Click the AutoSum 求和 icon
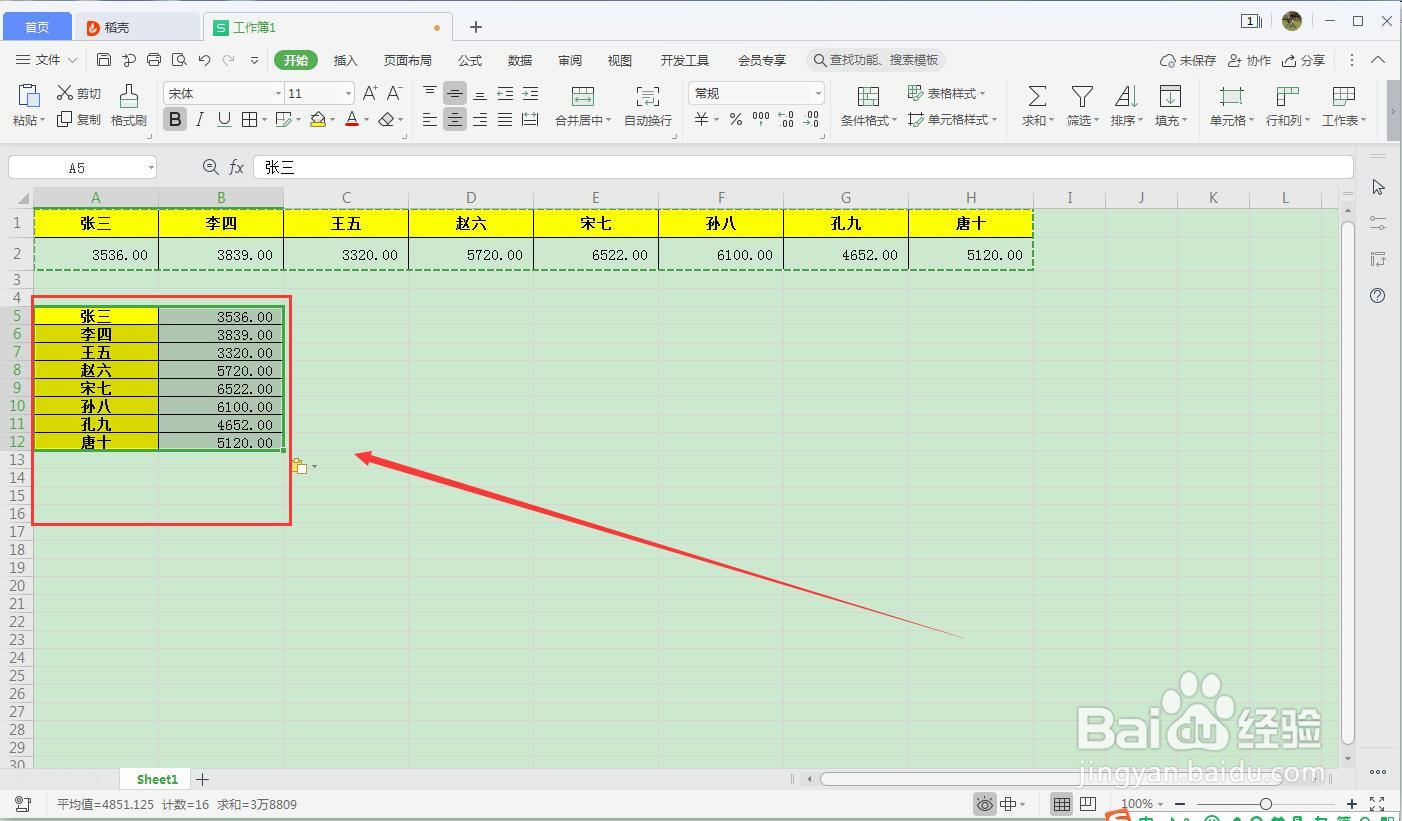Viewport: 1402px width, 821px height. (1037, 96)
